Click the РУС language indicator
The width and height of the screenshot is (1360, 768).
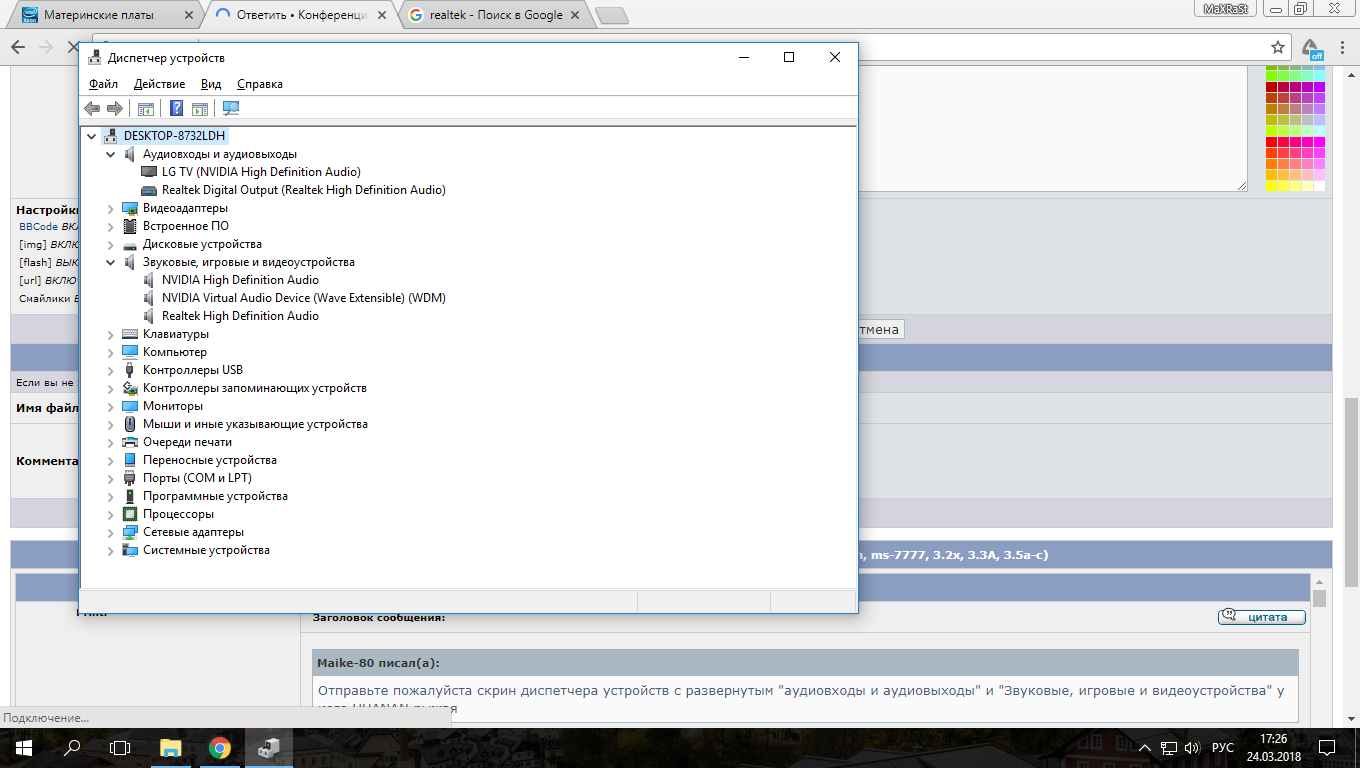(x=1223, y=748)
